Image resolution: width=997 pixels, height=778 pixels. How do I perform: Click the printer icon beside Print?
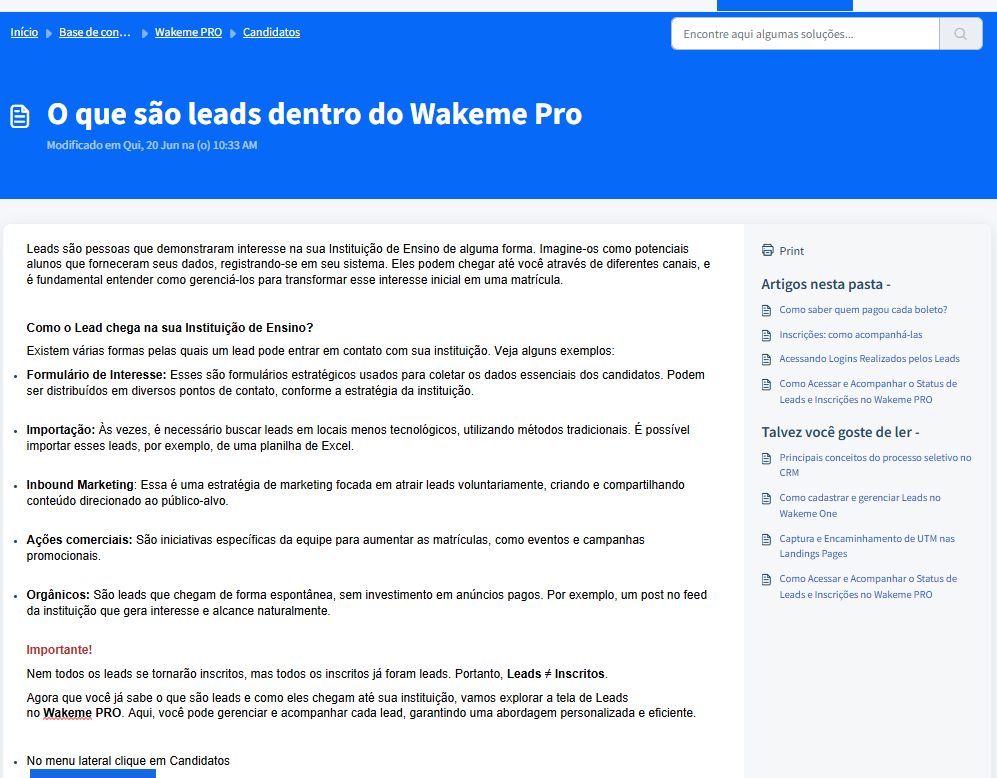point(767,250)
